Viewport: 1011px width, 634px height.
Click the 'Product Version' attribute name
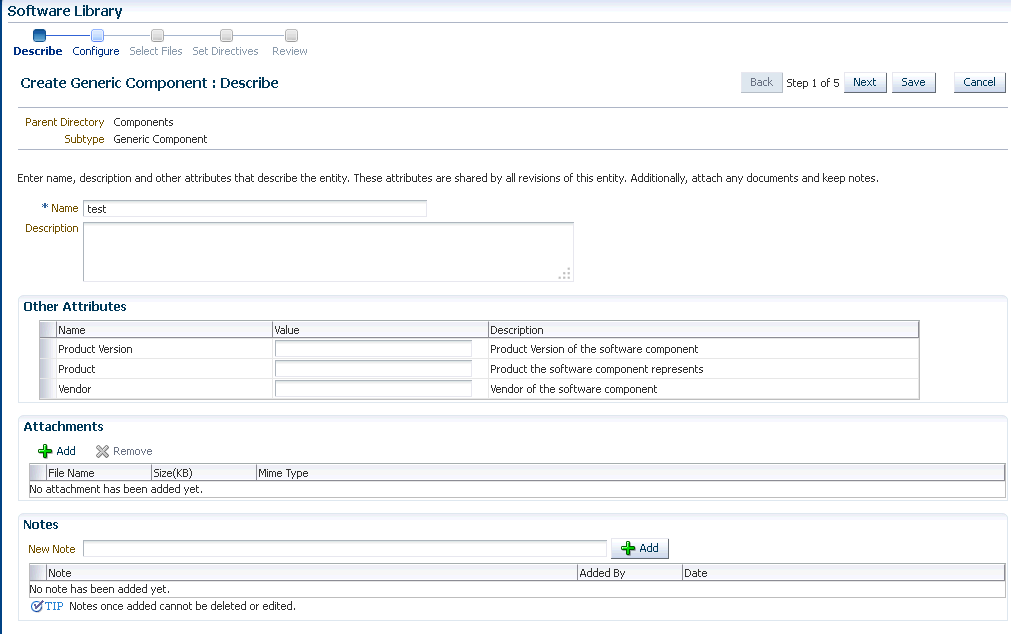(x=95, y=349)
